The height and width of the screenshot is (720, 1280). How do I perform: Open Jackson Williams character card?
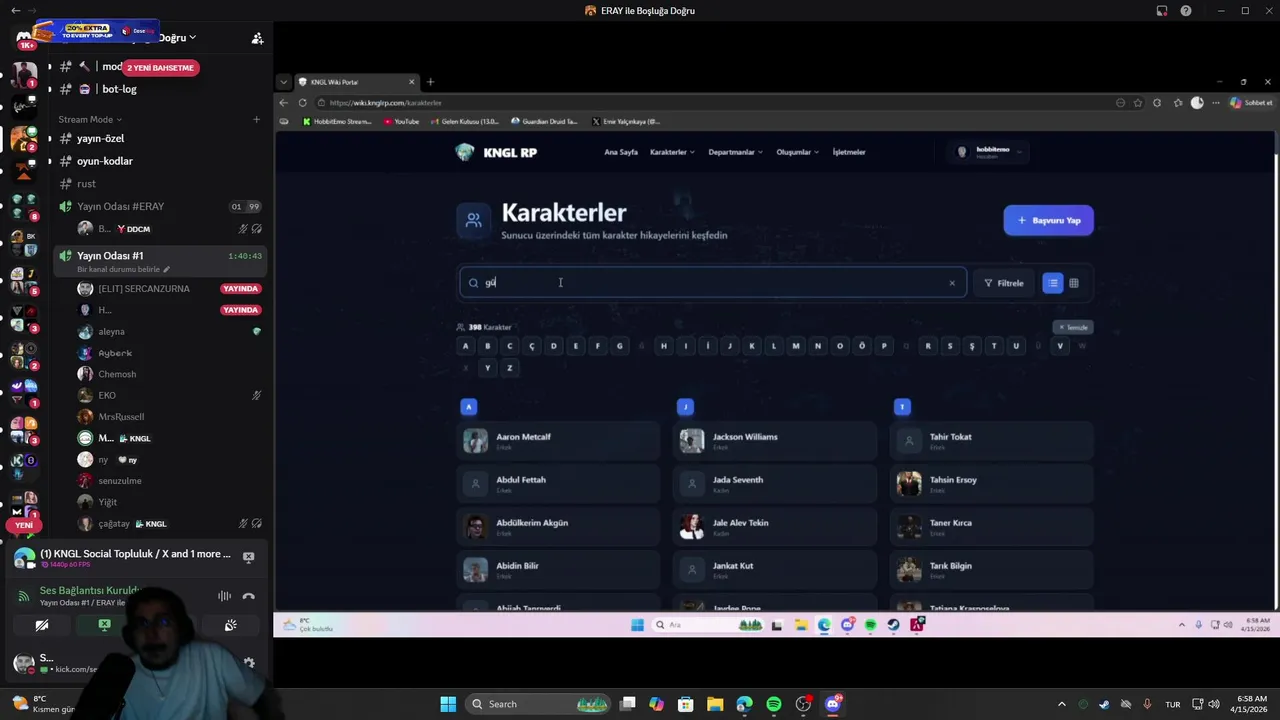[x=775, y=440]
